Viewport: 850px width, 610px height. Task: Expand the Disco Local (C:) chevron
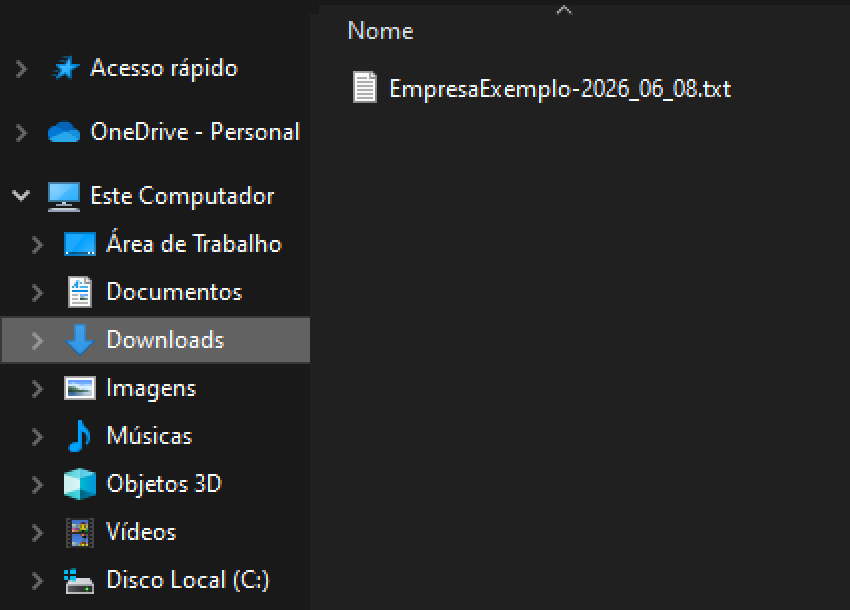[x=37, y=580]
